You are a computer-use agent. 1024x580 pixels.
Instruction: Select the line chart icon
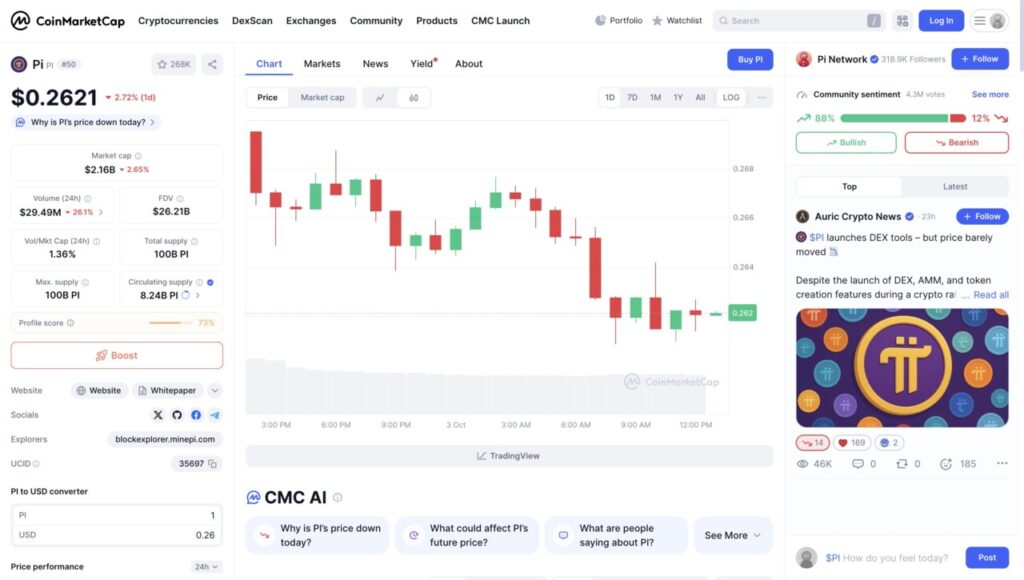[380, 98]
